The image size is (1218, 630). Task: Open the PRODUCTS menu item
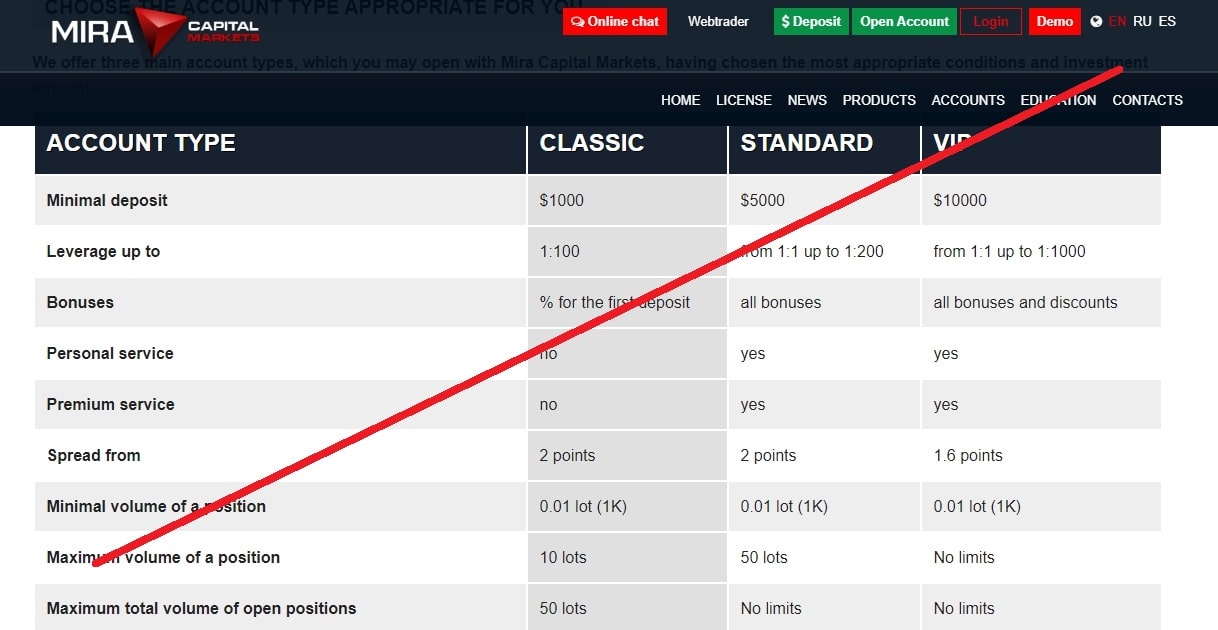pos(879,100)
